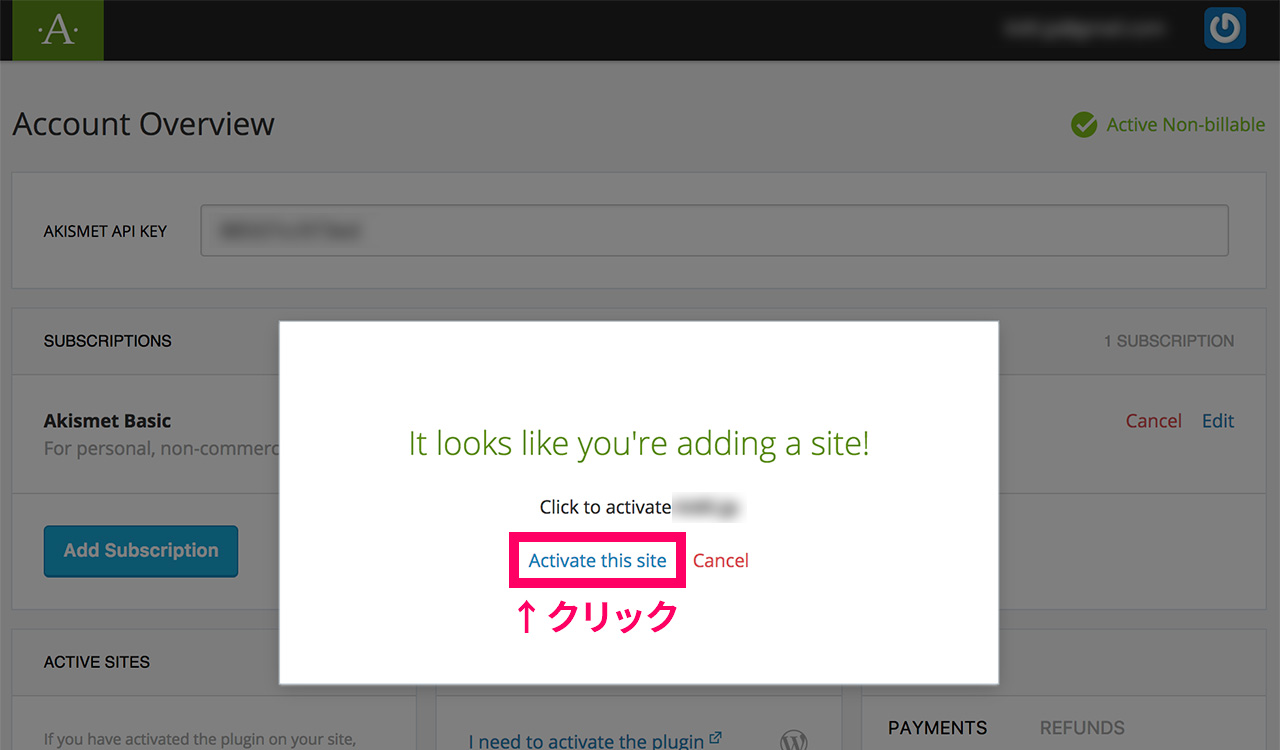Image resolution: width=1280 pixels, height=750 pixels.
Task: Activate this site from the dialog
Action: pyautogui.click(x=597, y=561)
